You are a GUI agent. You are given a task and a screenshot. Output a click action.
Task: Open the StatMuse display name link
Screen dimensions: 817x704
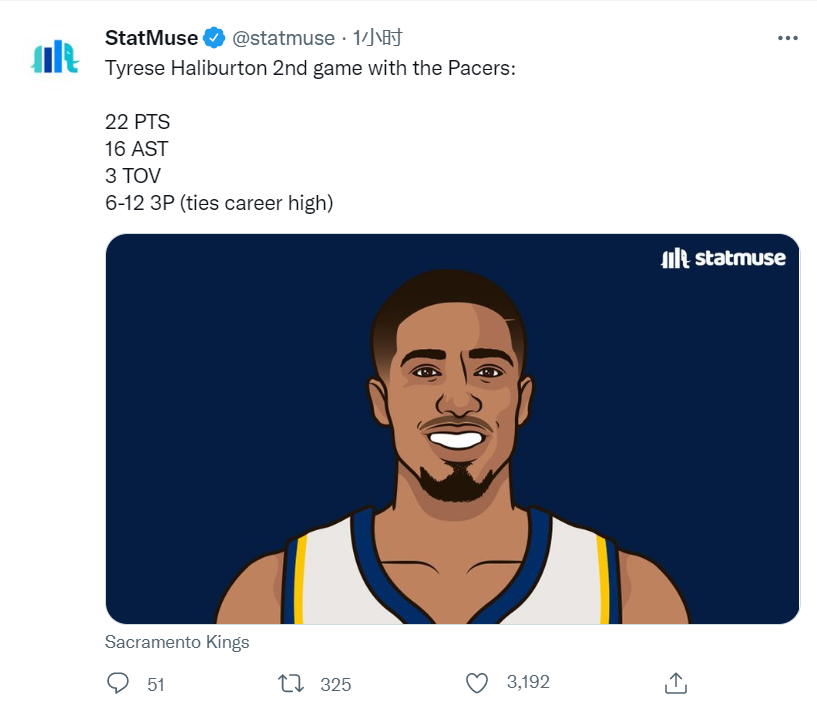[x=151, y=38]
